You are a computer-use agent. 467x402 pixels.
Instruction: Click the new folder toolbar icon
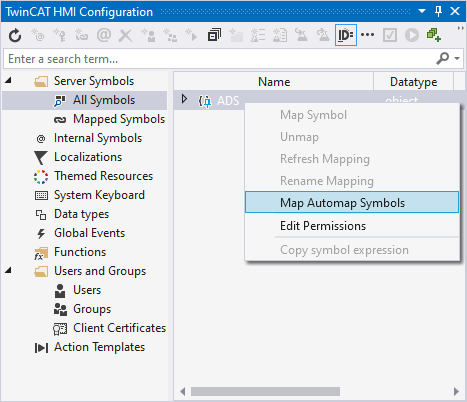(236, 35)
